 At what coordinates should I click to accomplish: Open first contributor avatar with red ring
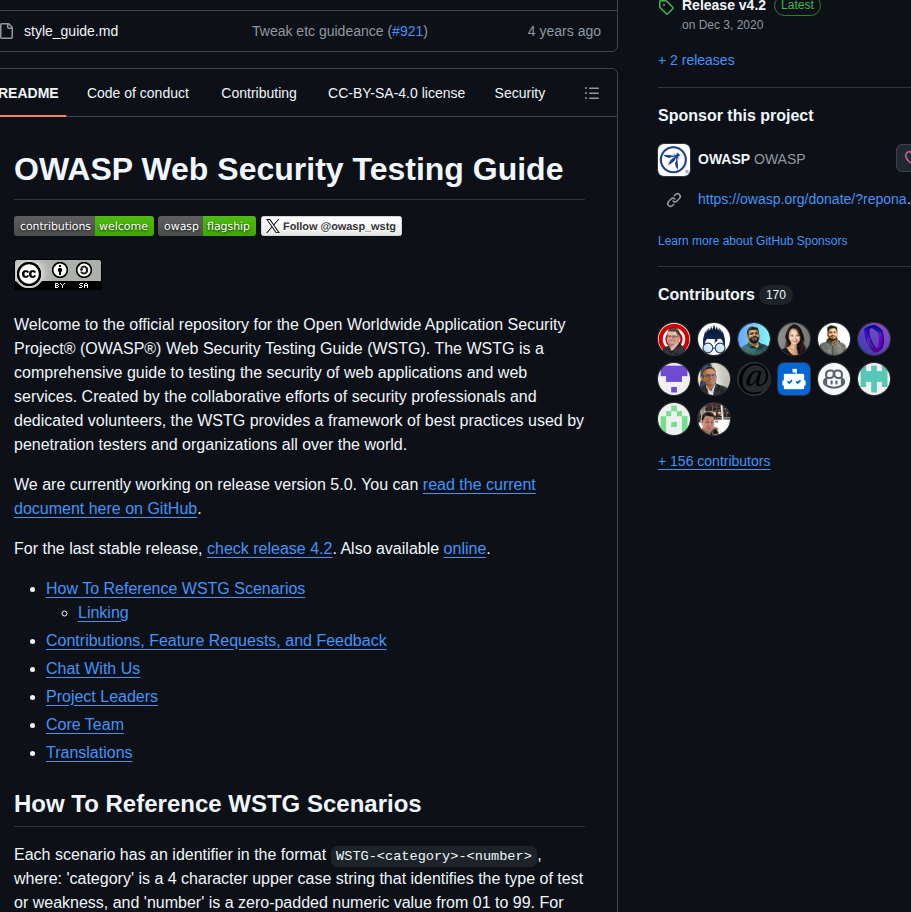click(x=674, y=339)
